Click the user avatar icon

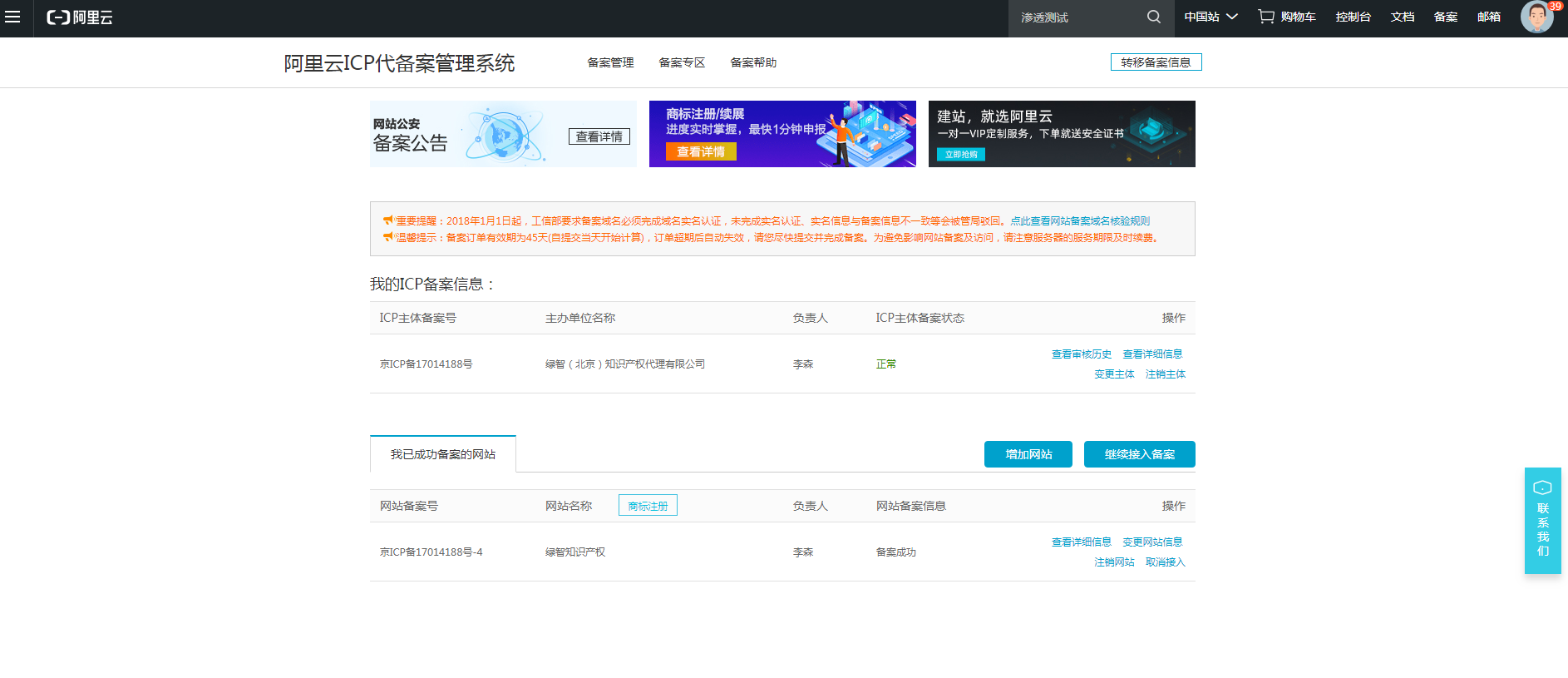tap(1536, 17)
